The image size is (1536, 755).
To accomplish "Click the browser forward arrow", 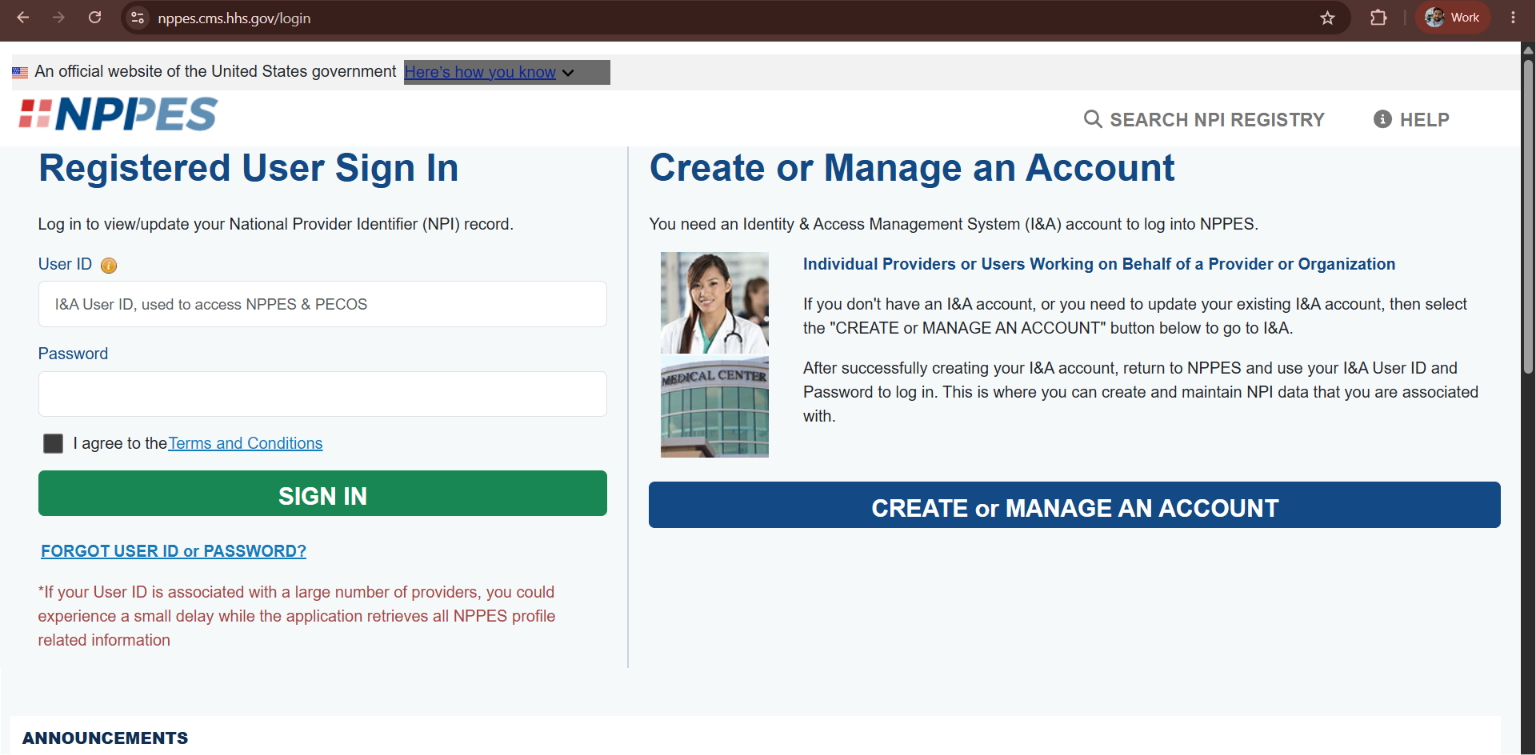I will pyautogui.click(x=59, y=18).
